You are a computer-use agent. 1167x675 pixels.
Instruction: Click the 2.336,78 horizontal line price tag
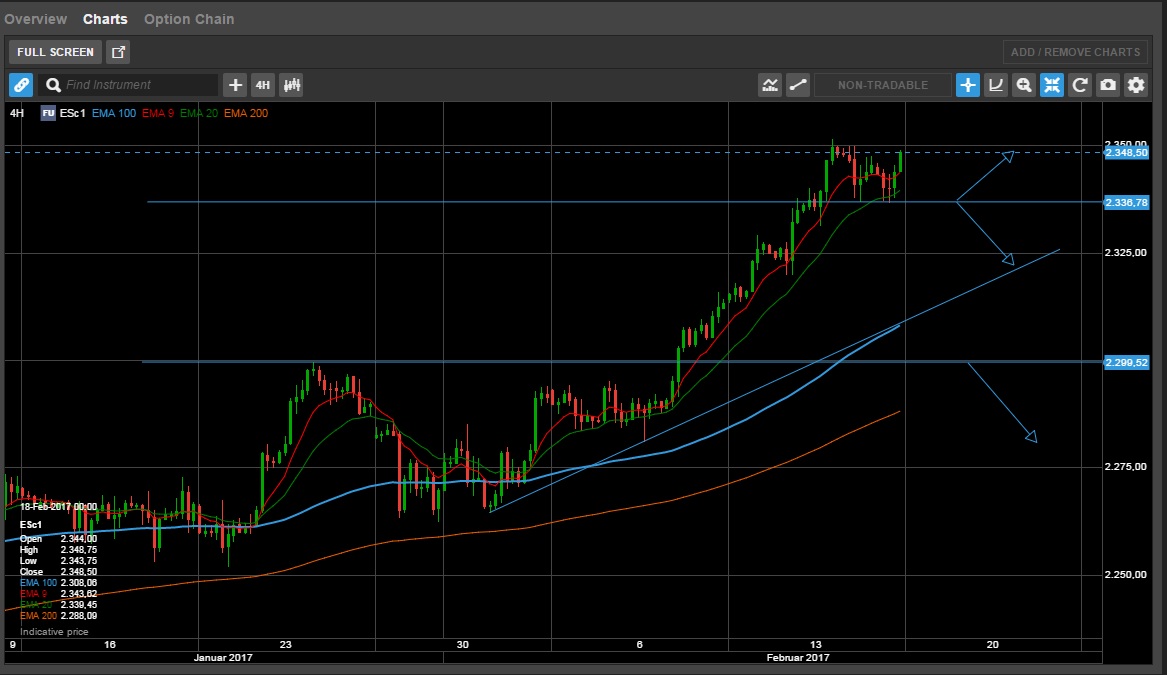point(1126,202)
